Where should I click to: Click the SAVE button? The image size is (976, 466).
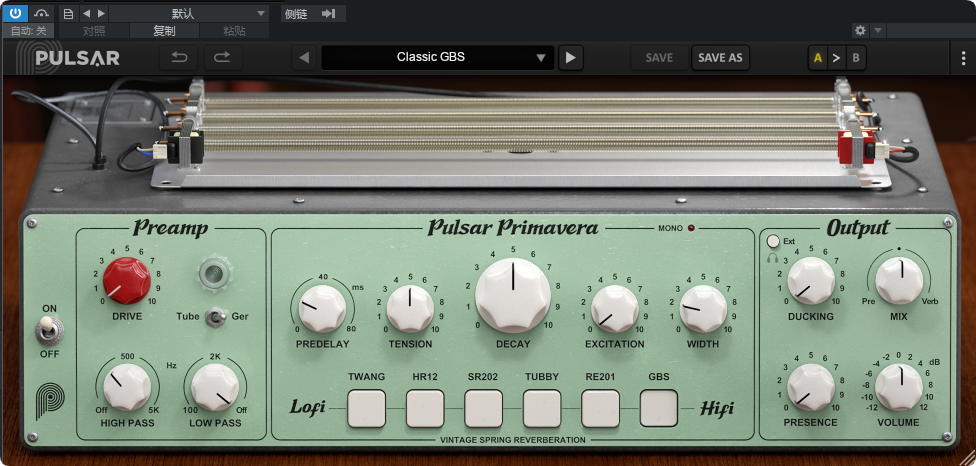tap(659, 58)
